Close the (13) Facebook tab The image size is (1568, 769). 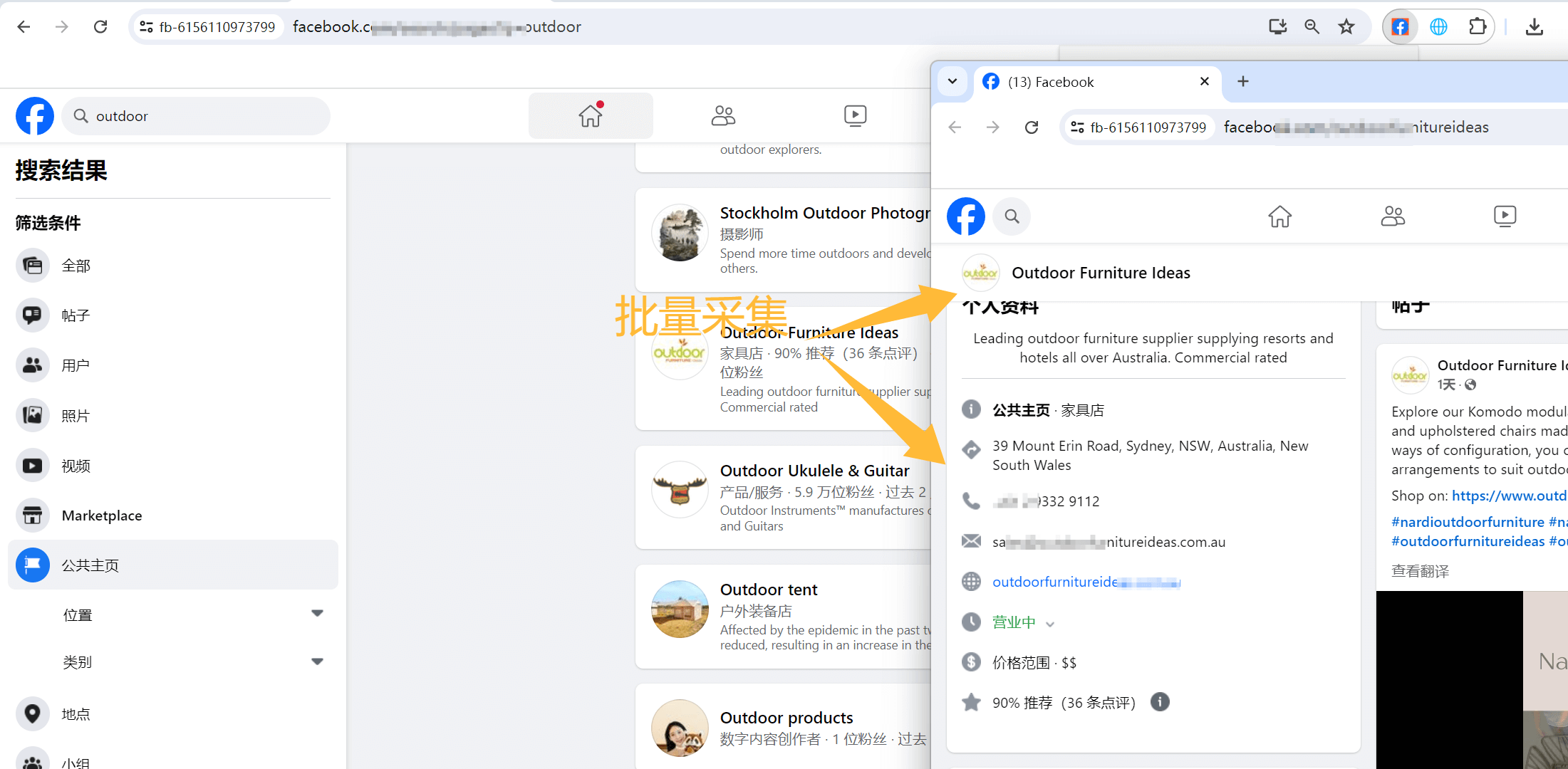(x=1205, y=81)
